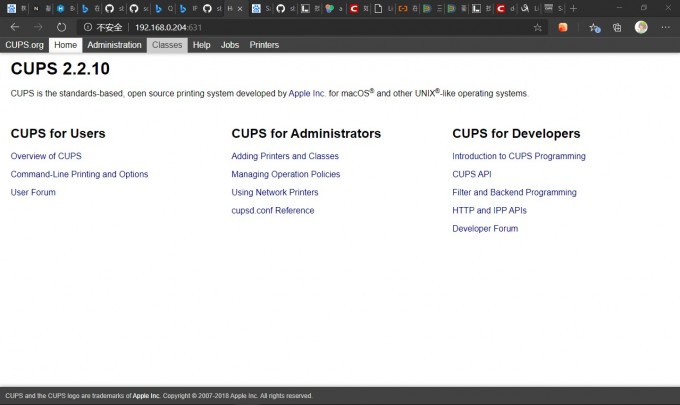Screen dimensions: 680x405
Task: Open the cupsd.conf Reference link
Action: coord(272,210)
